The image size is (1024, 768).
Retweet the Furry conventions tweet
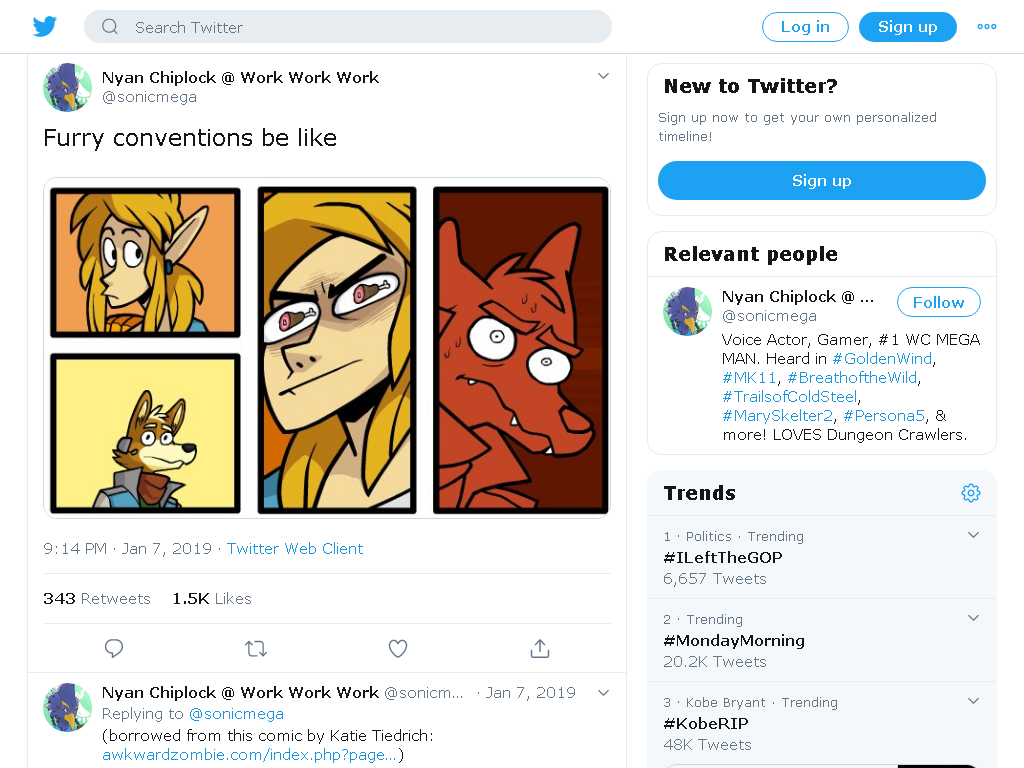point(256,648)
